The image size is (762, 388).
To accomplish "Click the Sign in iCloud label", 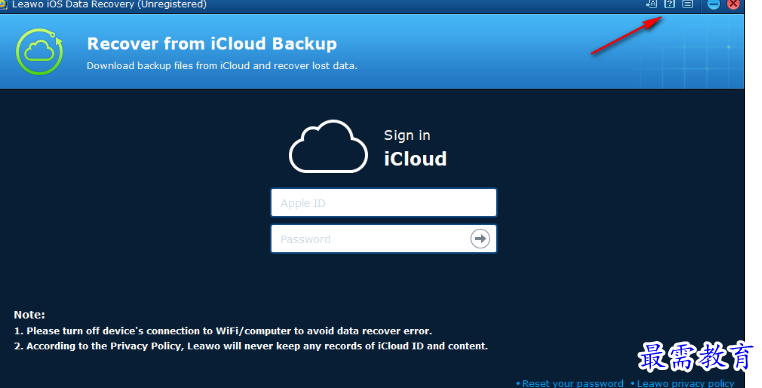I will pyautogui.click(x=415, y=148).
